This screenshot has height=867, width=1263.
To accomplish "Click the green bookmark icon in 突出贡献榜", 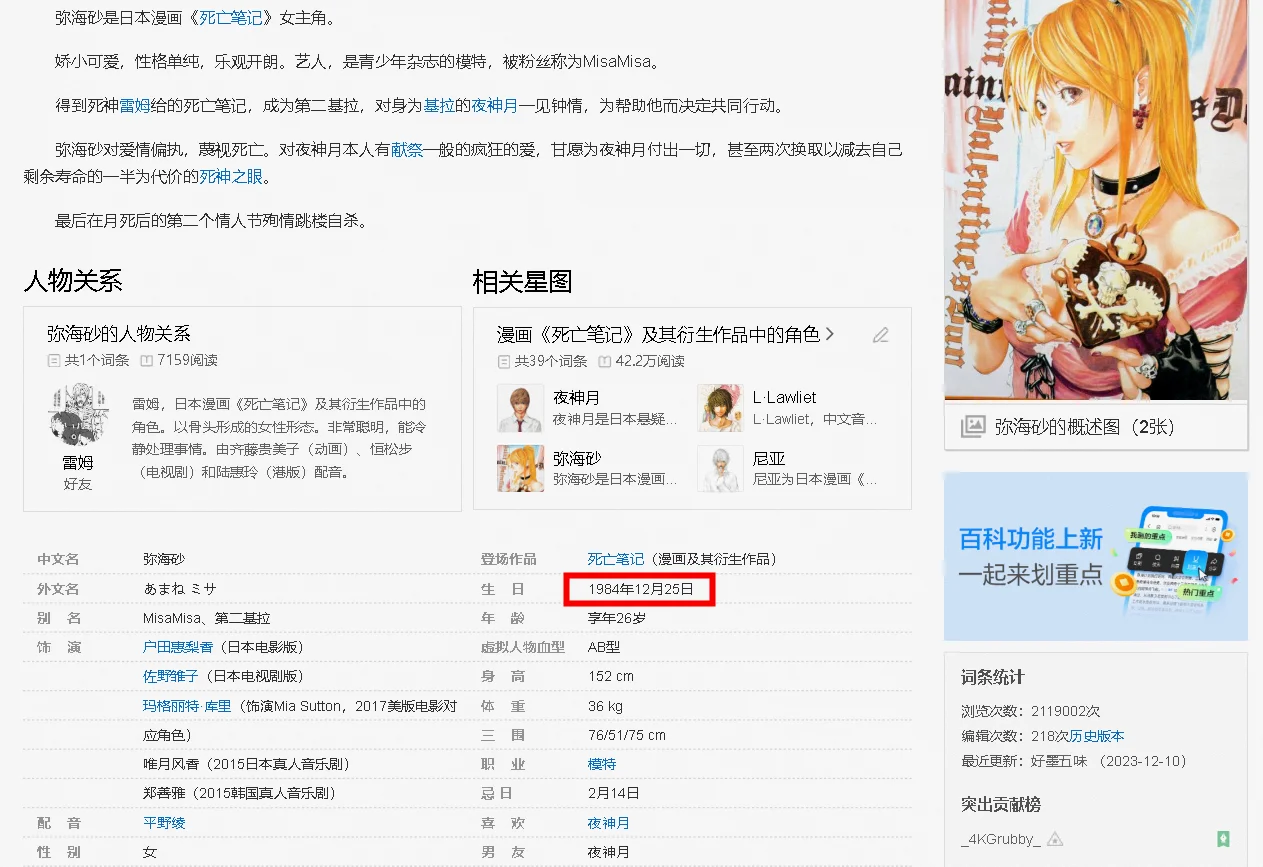I will [x=1223, y=839].
